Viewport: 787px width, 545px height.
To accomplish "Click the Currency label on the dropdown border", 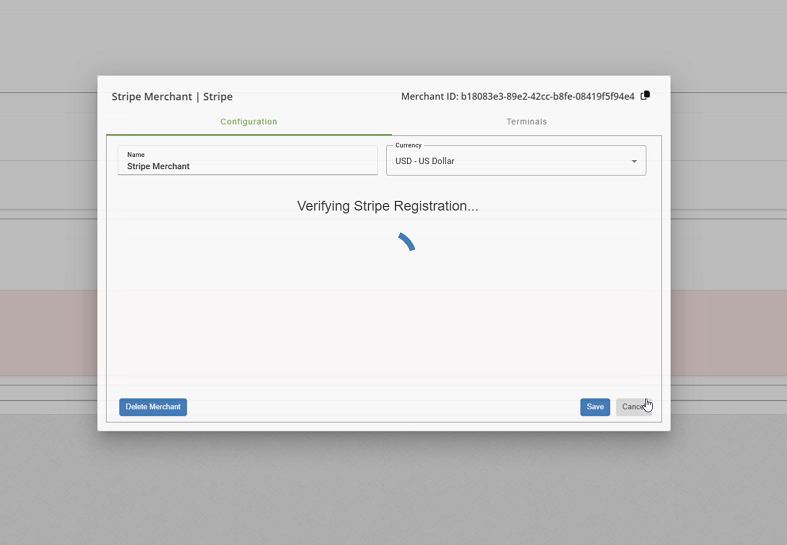I will point(408,145).
